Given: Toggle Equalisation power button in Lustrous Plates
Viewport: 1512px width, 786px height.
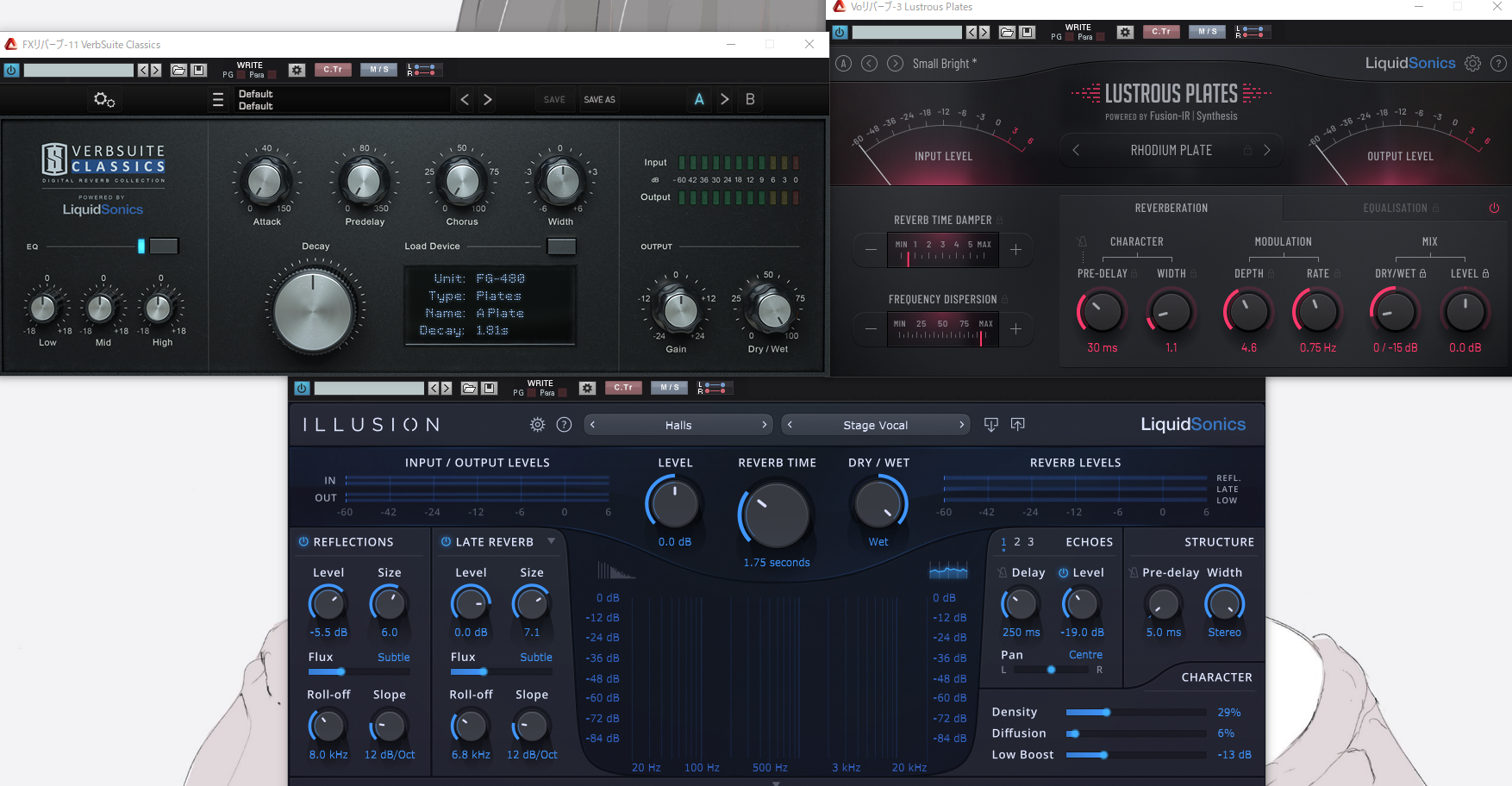Looking at the screenshot, I should (1494, 208).
